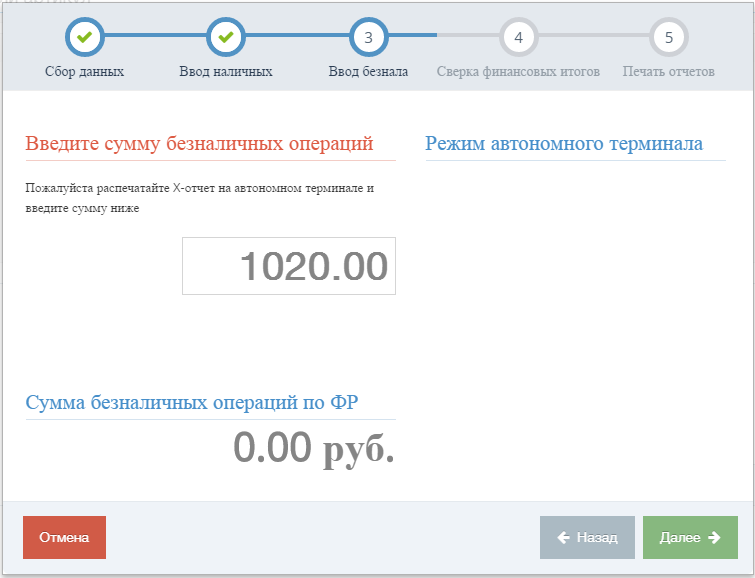The width and height of the screenshot is (755, 578).
Task: Click the Режим автономного терминала heading
Action: click(564, 144)
